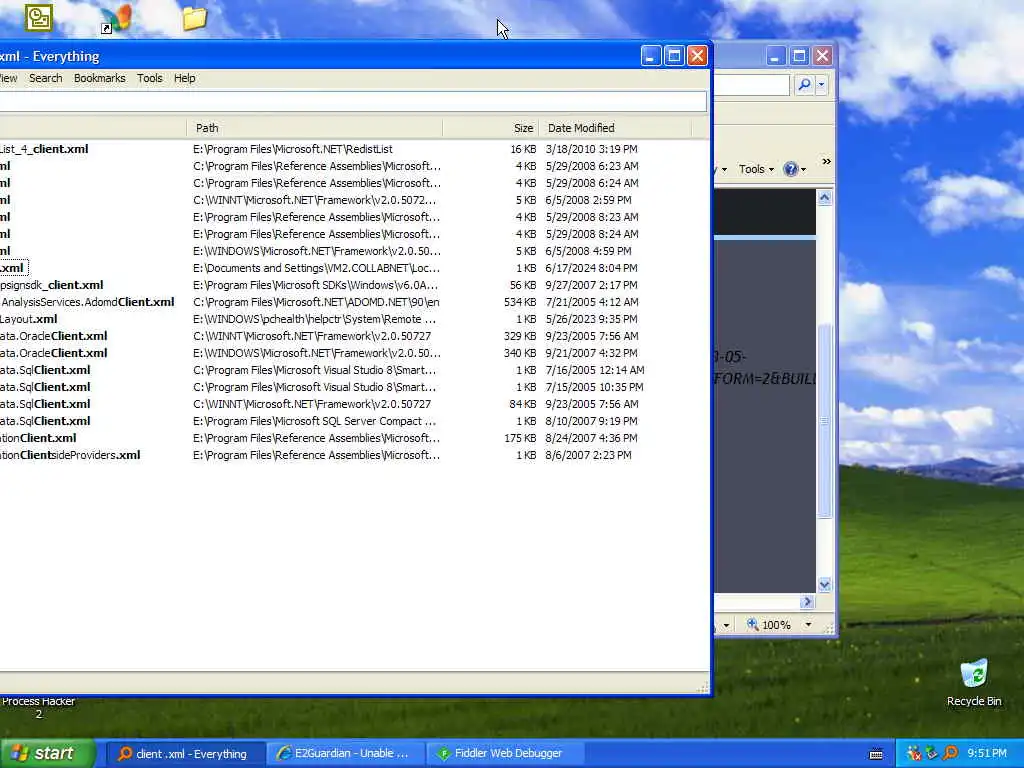This screenshot has height=768, width=1024.
Task: Click the Microsoft SQL Server Compact path
Action: tap(314, 421)
